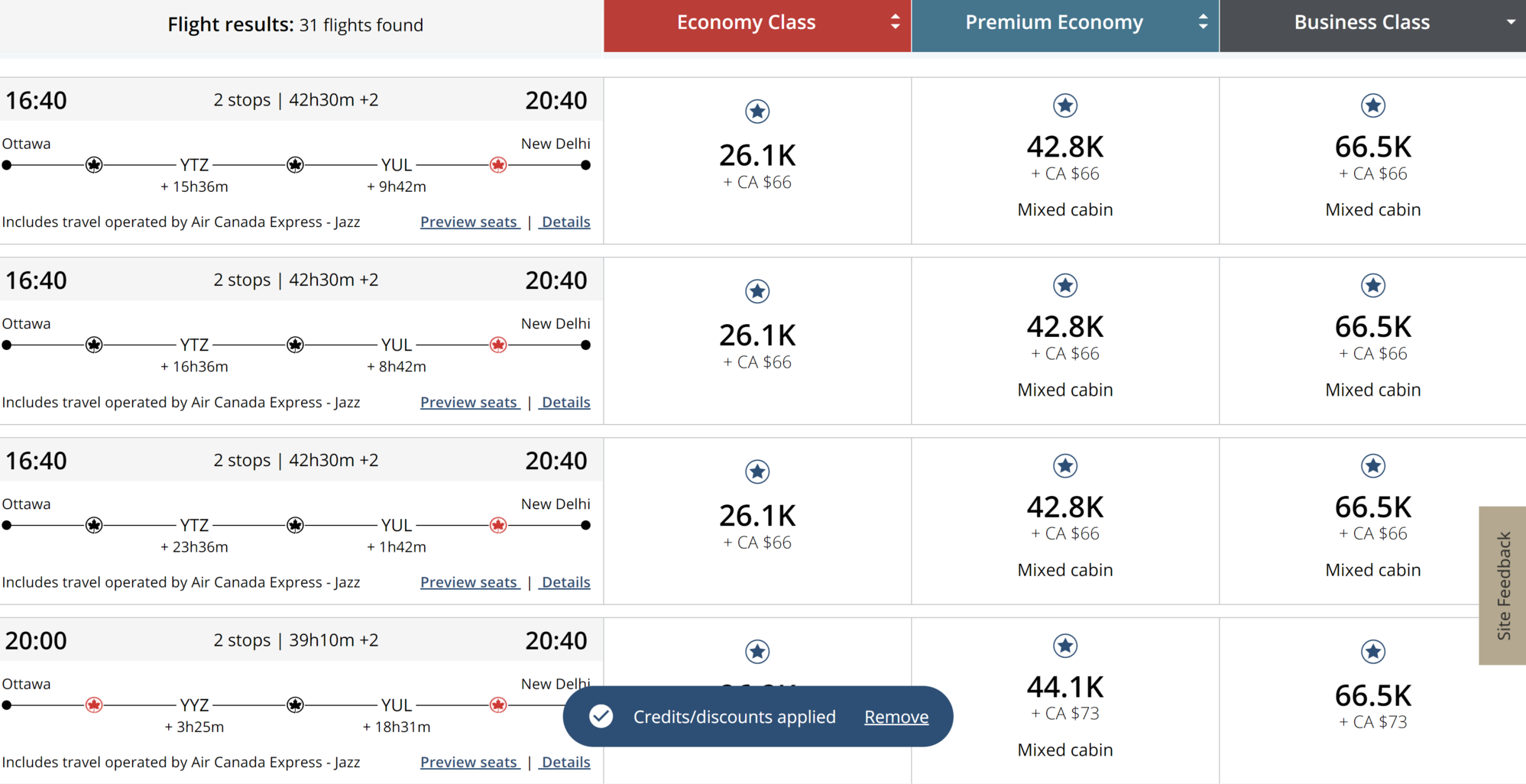This screenshot has width=1526, height=784.
Task: Sort results by Economy Class arrows
Action: pos(895,22)
